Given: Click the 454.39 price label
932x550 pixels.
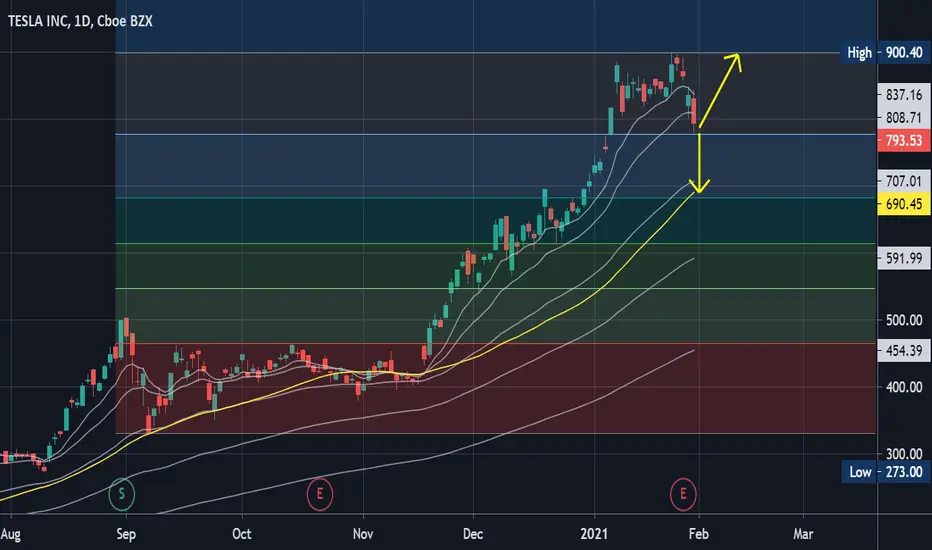Looking at the screenshot, I should [x=904, y=351].
